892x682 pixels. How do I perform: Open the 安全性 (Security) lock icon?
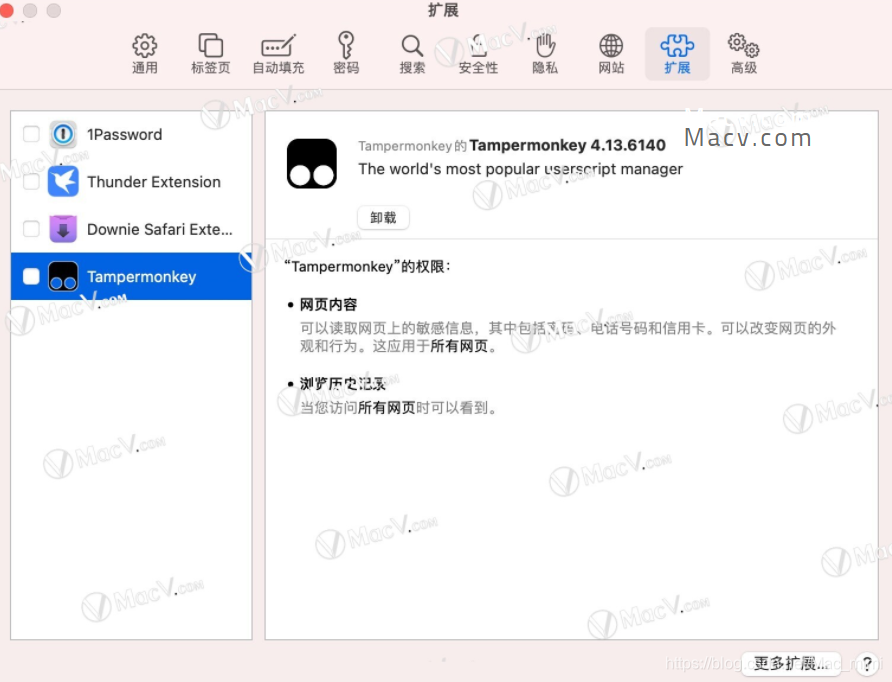tap(478, 46)
